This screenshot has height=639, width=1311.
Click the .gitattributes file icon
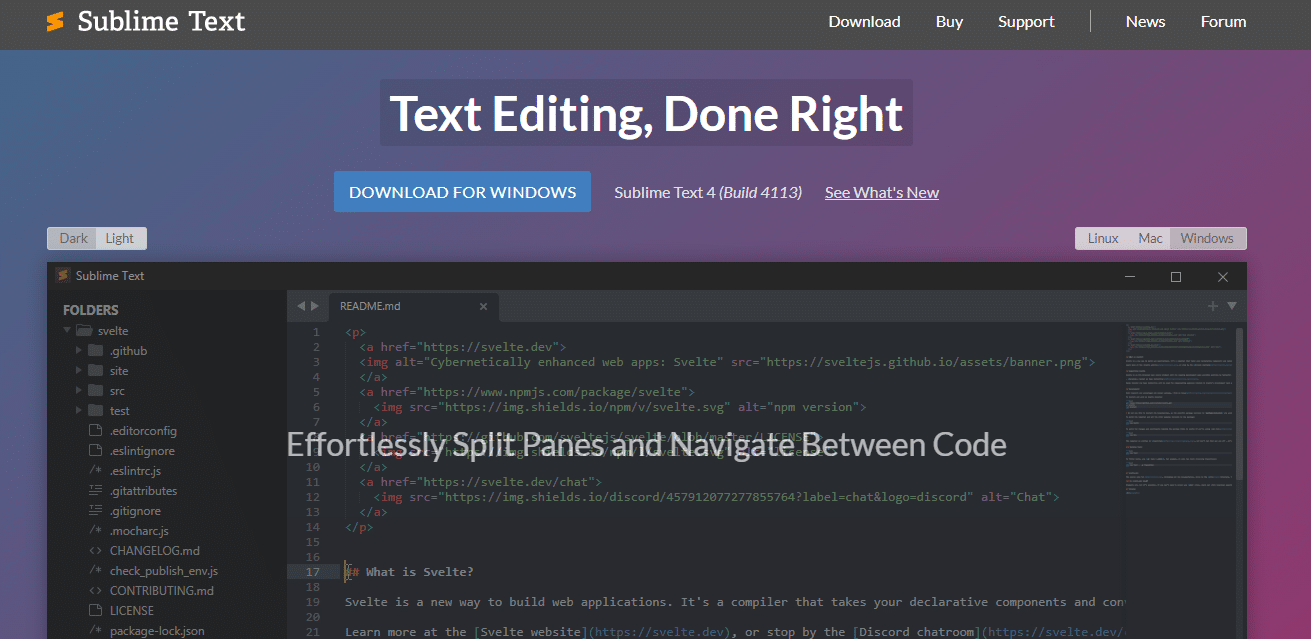(96, 490)
